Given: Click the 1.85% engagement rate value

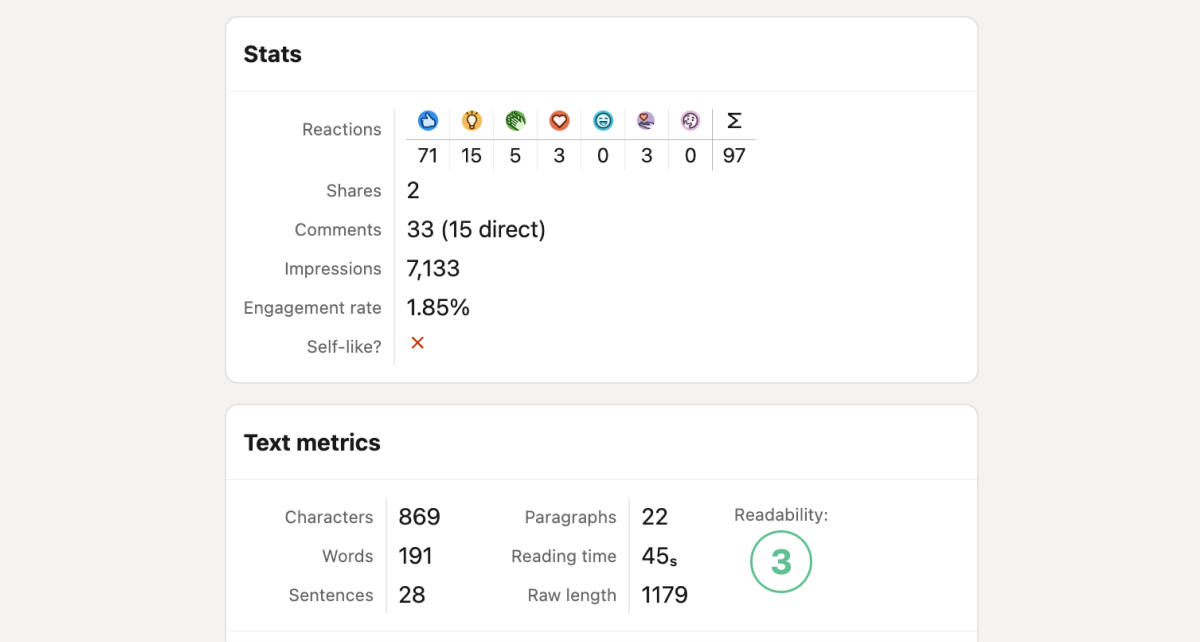Looking at the screenshot, I should 438,308.
